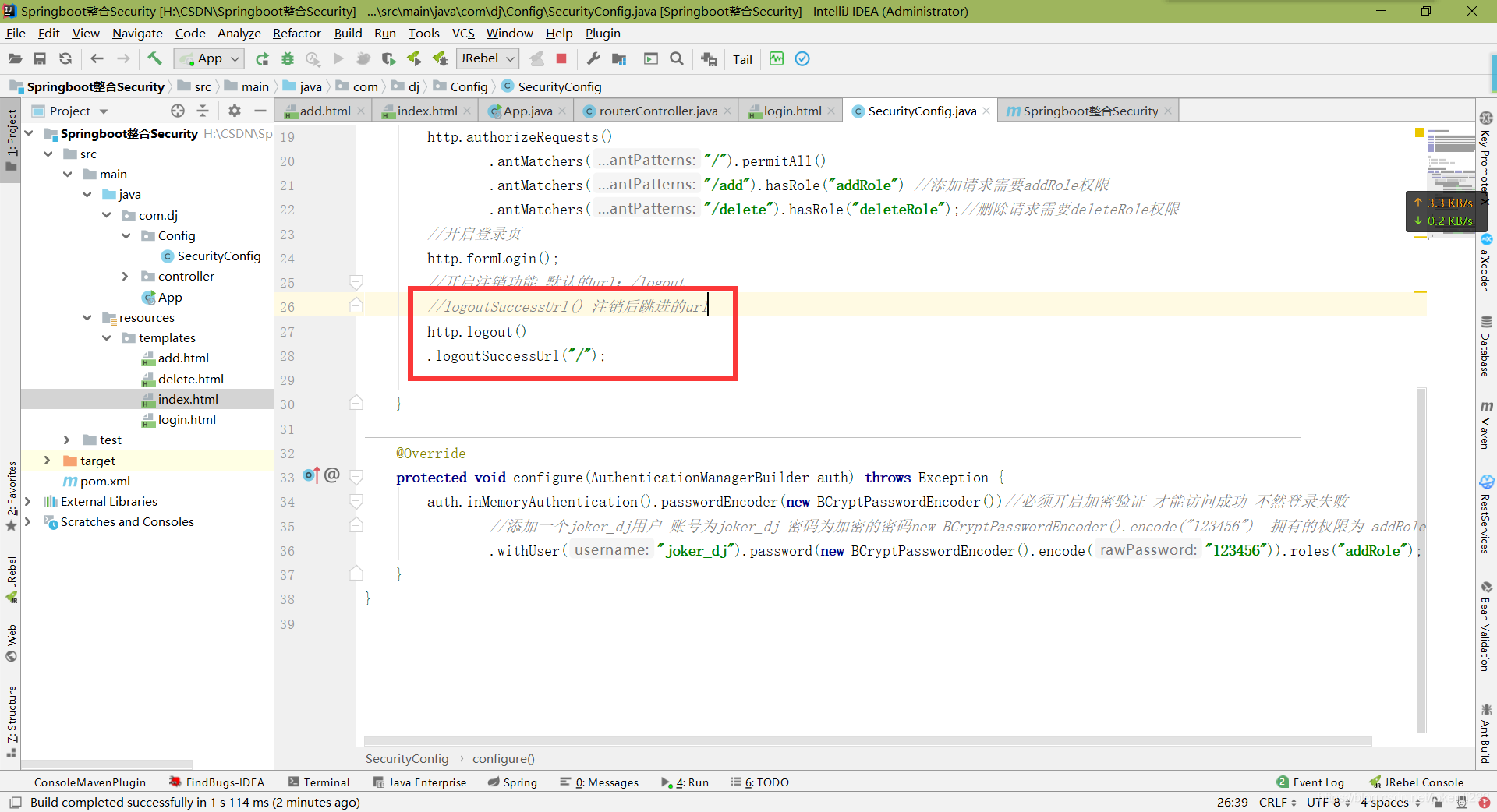Toggle the Maven side panel

1486,425
